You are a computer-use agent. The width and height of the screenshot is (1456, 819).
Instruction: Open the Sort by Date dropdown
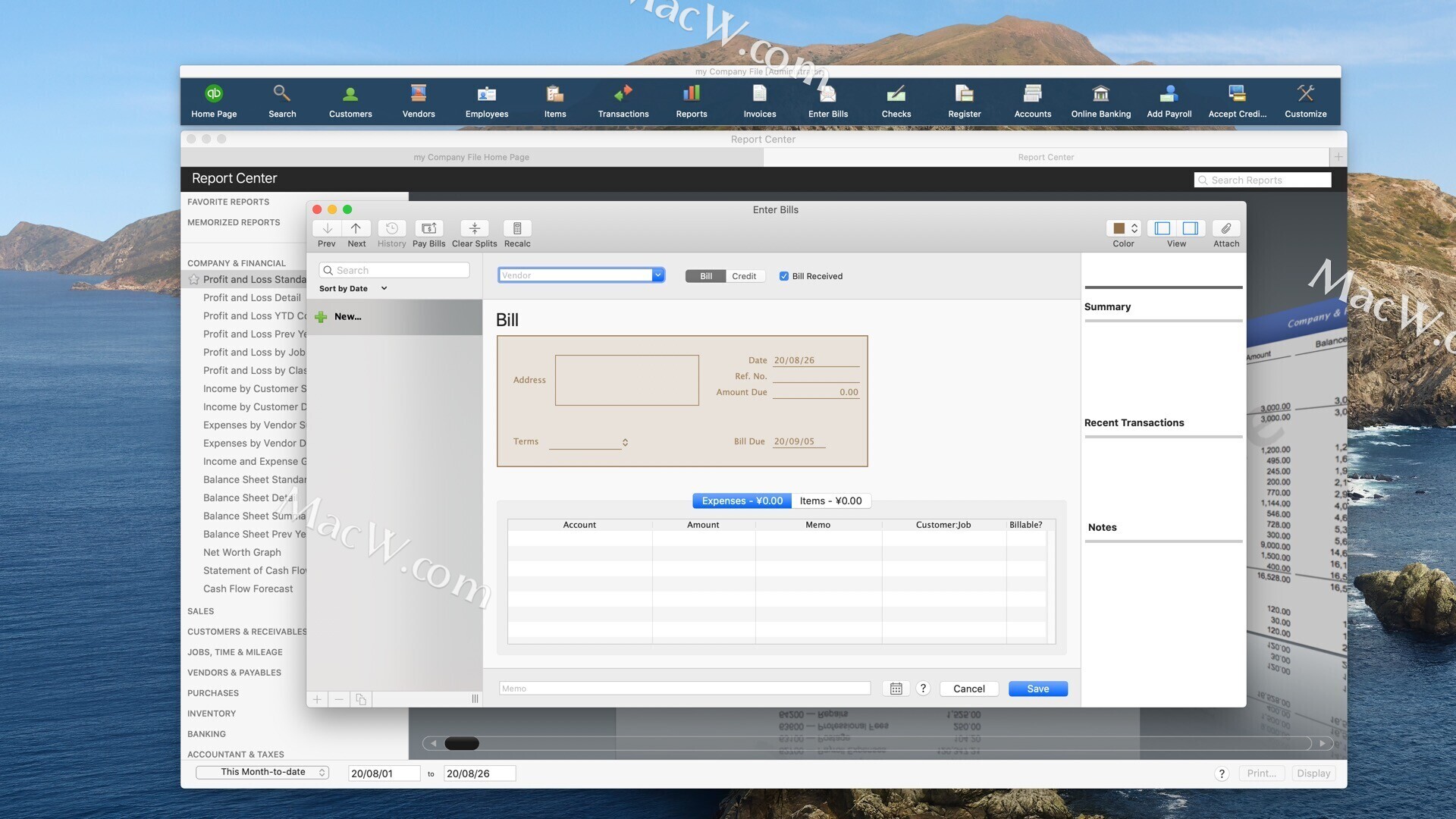coord(353,288)
